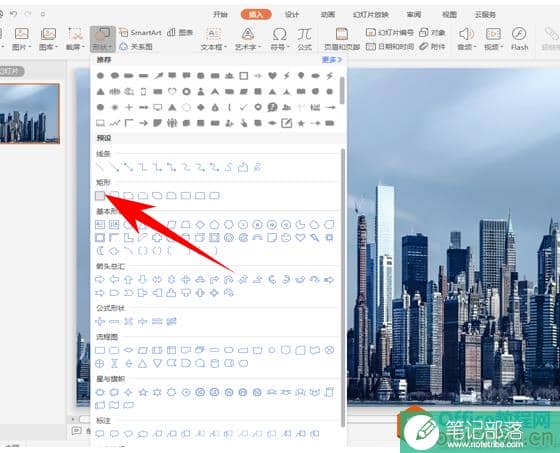Image resolution: width=560 pixels, height=453 pixels.
Task: Redo the last action
Action: click(x=28, y=14)
